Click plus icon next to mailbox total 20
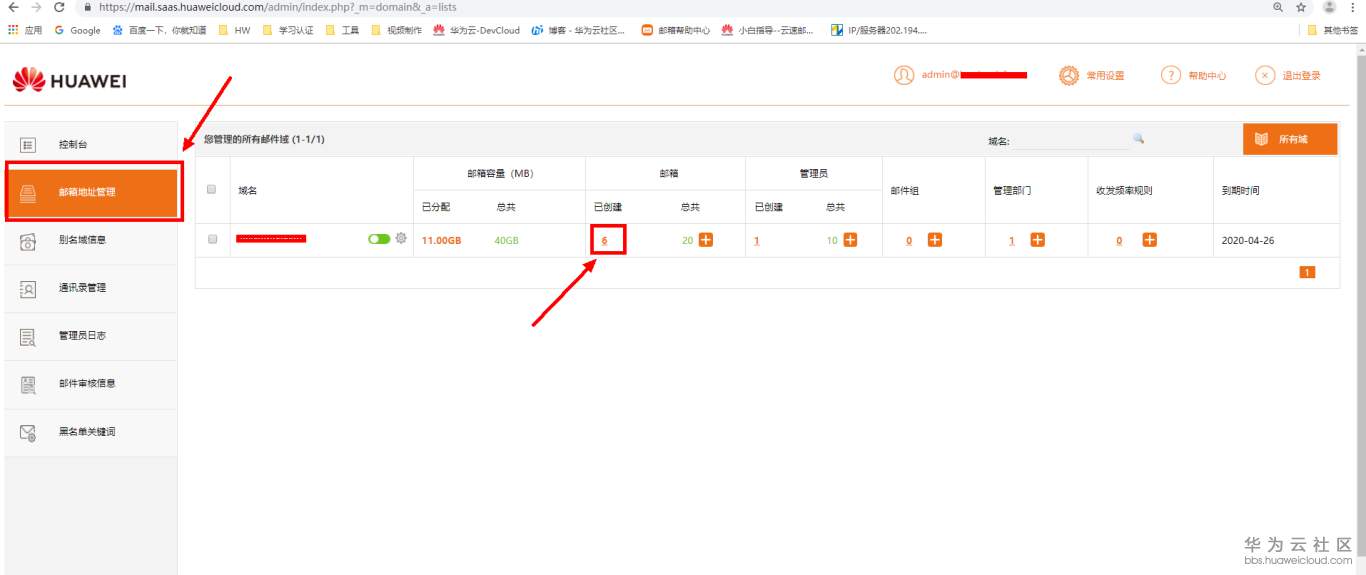1366x575 pixels. tap(706, 240)
